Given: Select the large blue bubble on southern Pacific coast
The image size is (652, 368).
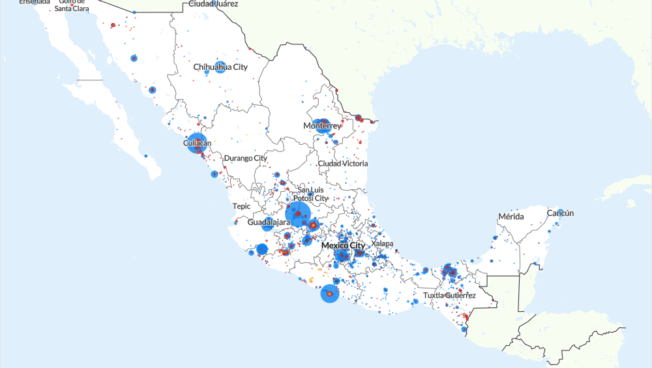Looking at the screenshot, I should [330, 294].
